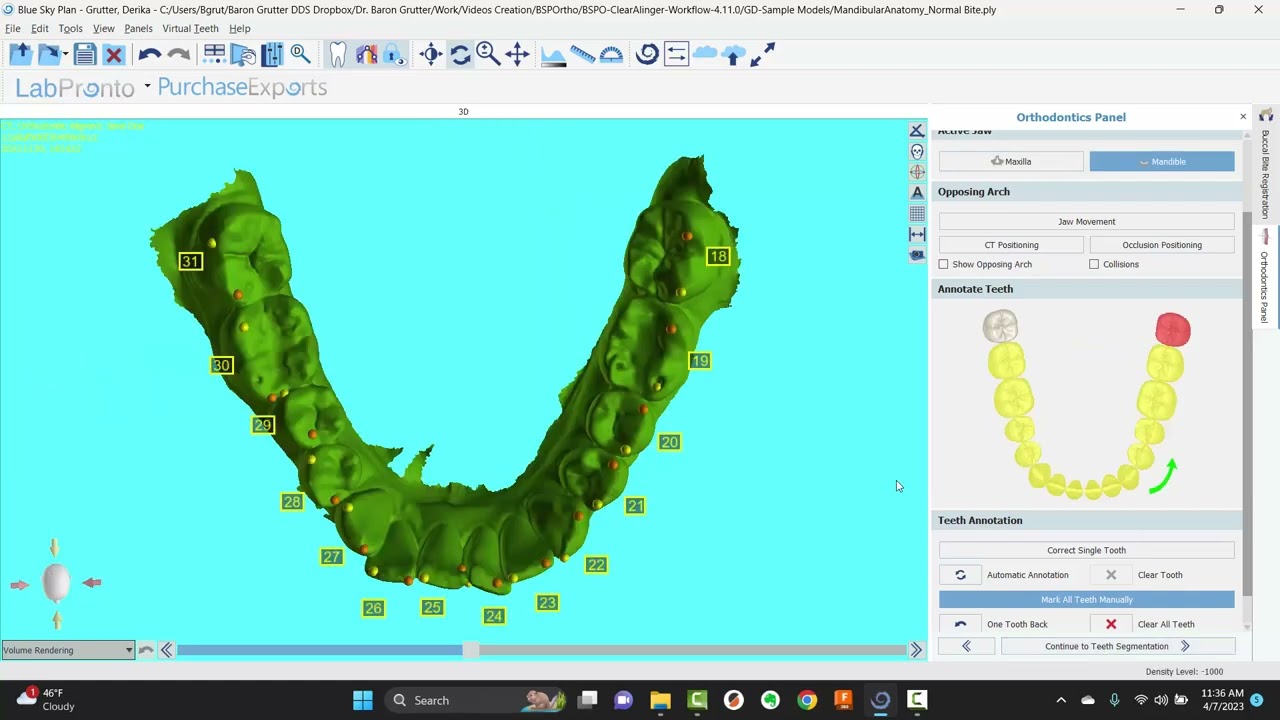Open the Panels menu
Image resolution: width=1280 pixels, height=720 pixels.
tap(138, 28)
